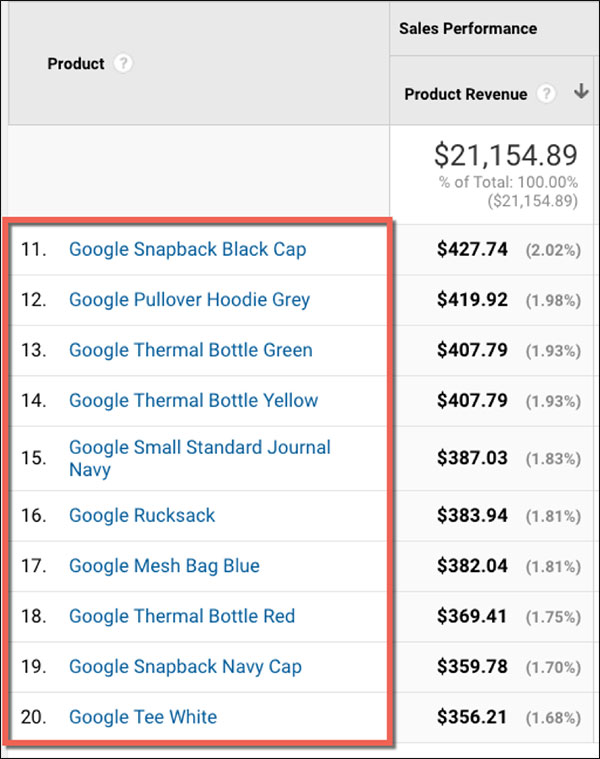
Task: Click the $356.21 revenue for Tee White
Action: [x=472, y=716]
